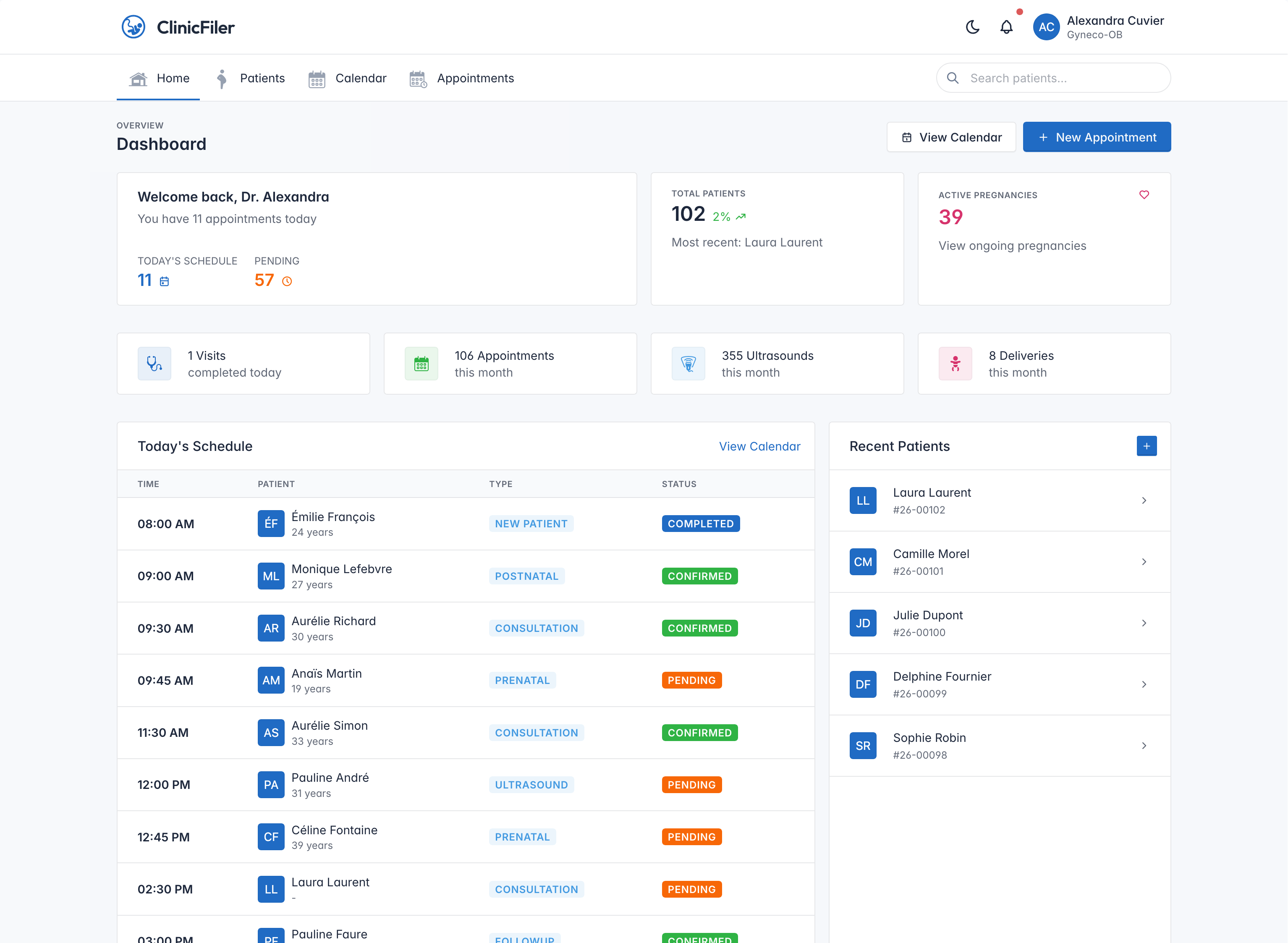1288x943 pixels.
Task: Expand Camille Morel's patient entry
Action: click(x=1145, y=562)
